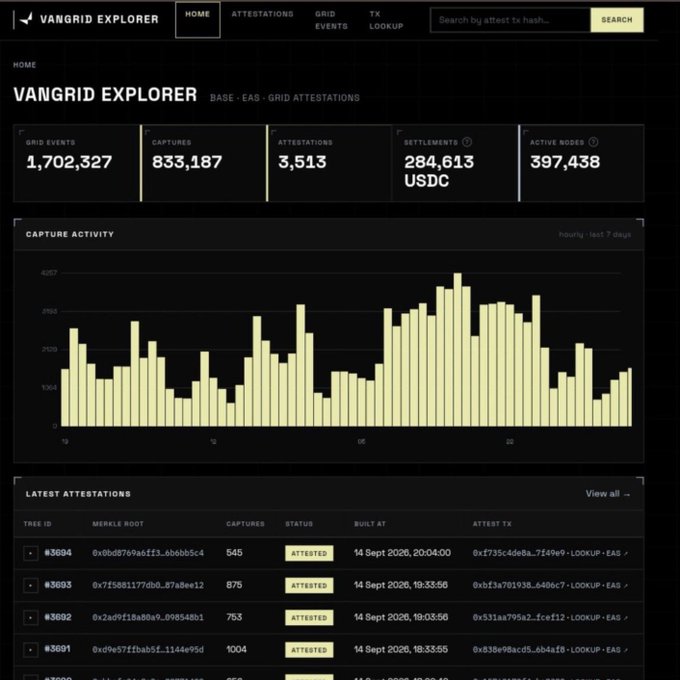The width and height of the screenshot is (680, 680).
Task: Expand the row for tree #3692
Action: click(x=30, y=617)
